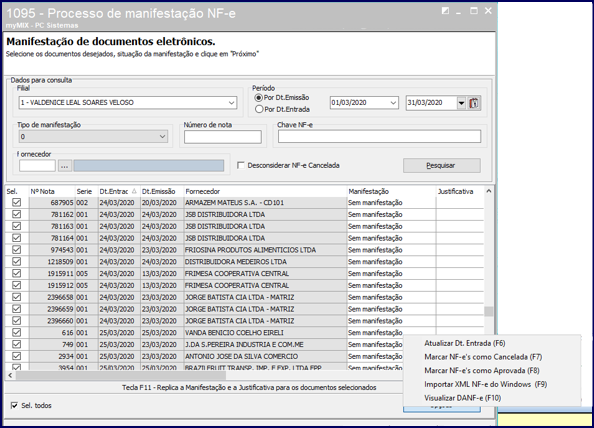
Task: Click the Manifestação column header
Action: tap(391, 191)
